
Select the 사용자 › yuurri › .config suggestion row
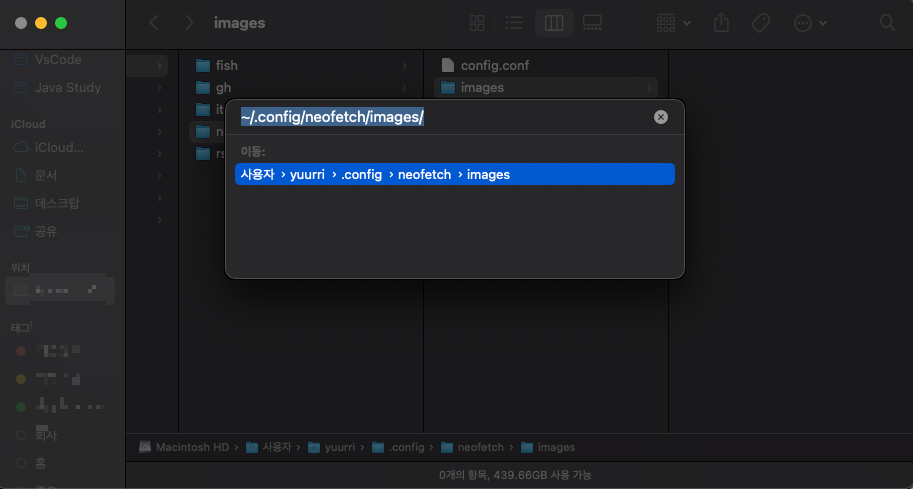(455, 174)
